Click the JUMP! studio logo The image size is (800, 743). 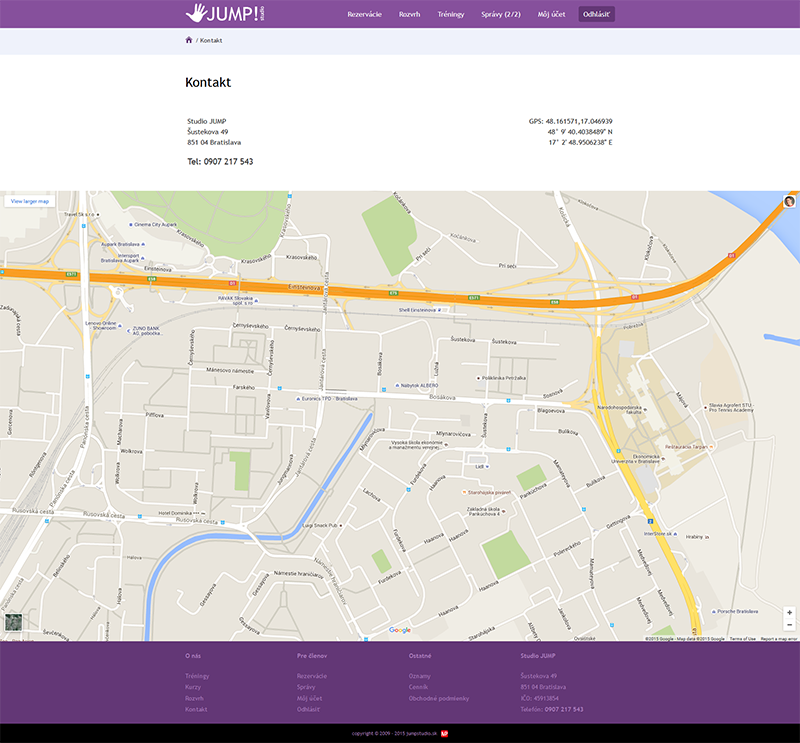point(225,13)
